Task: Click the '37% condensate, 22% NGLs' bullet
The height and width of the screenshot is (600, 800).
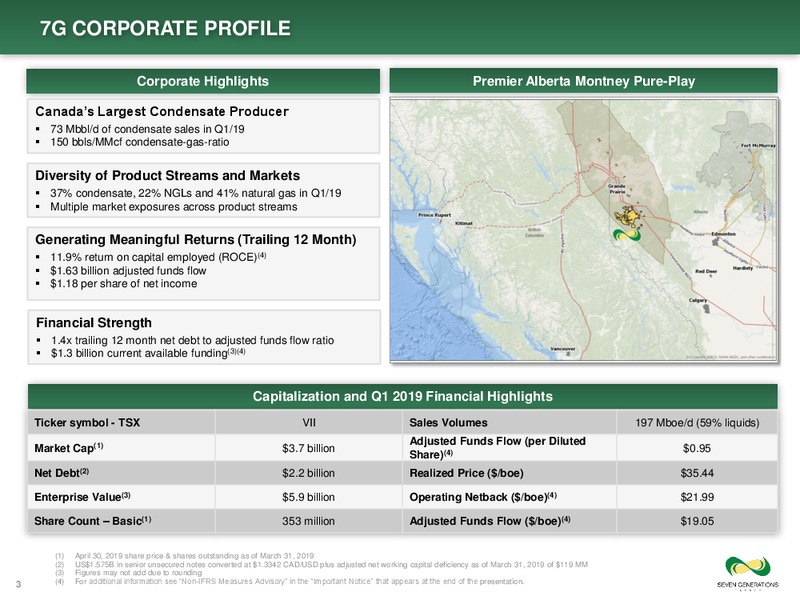Action: [195, 193]
